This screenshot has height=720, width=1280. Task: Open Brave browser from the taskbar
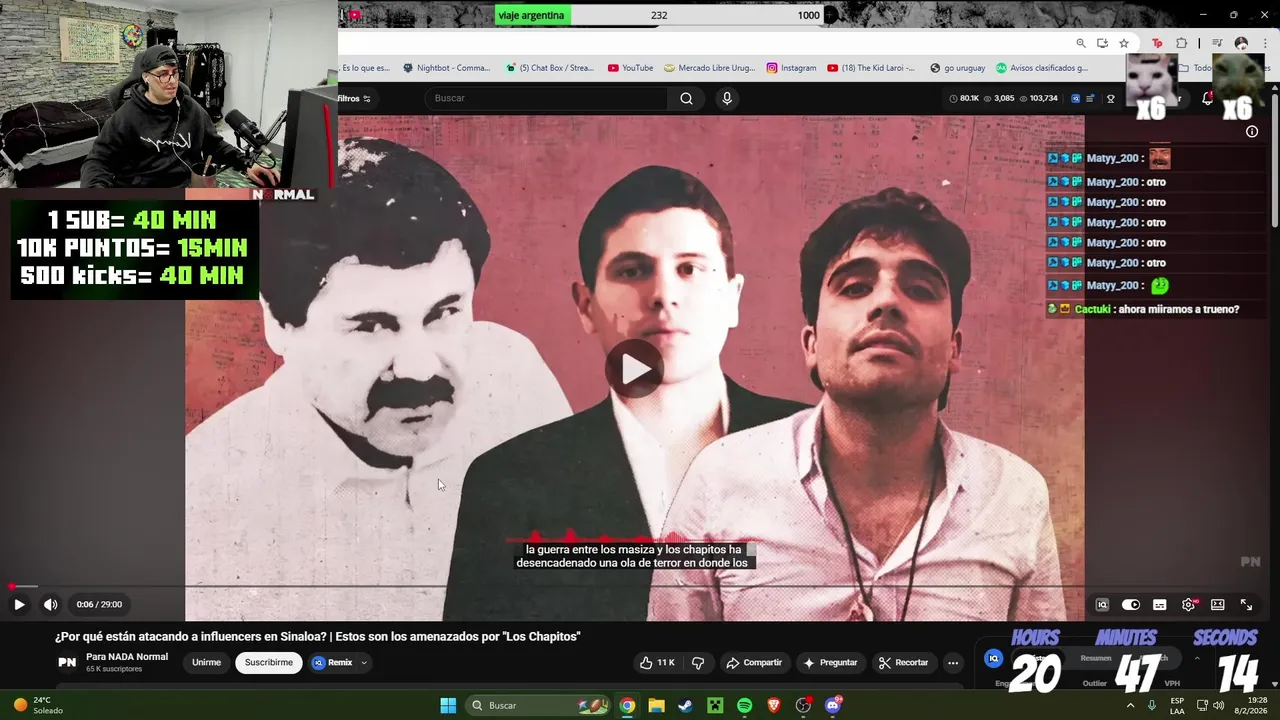click(774, 705)
